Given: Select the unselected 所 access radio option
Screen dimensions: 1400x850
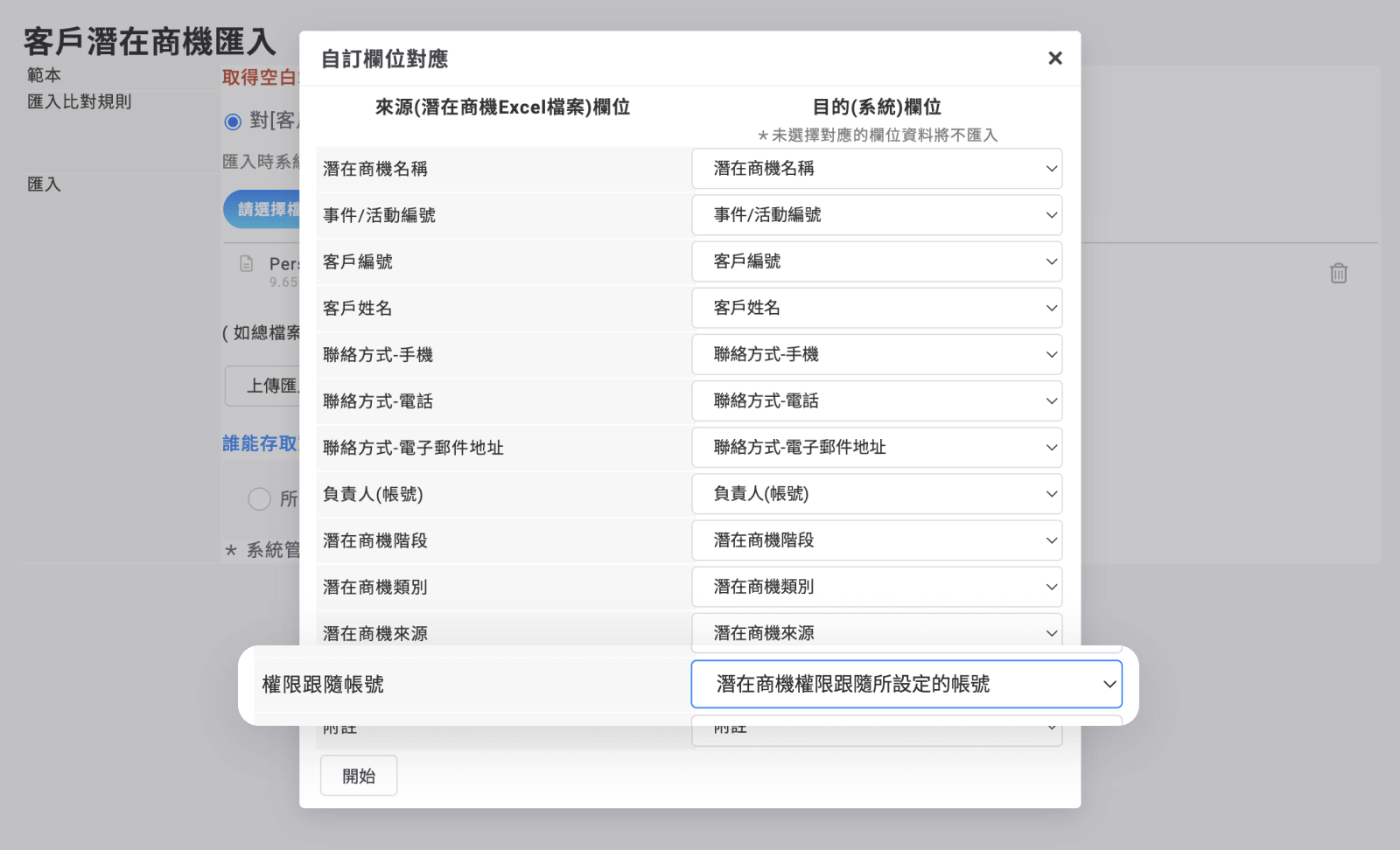Looking at the screenshot, I should [x=259, y=498].
